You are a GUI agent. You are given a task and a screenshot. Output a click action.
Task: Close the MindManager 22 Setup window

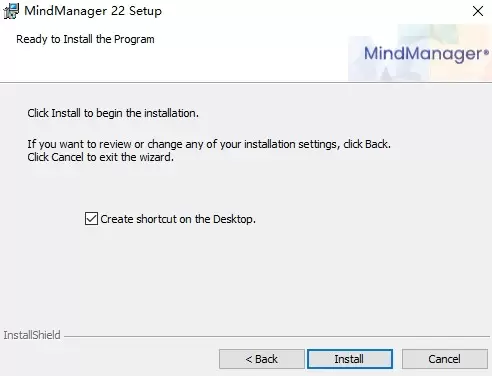point(478,11)
